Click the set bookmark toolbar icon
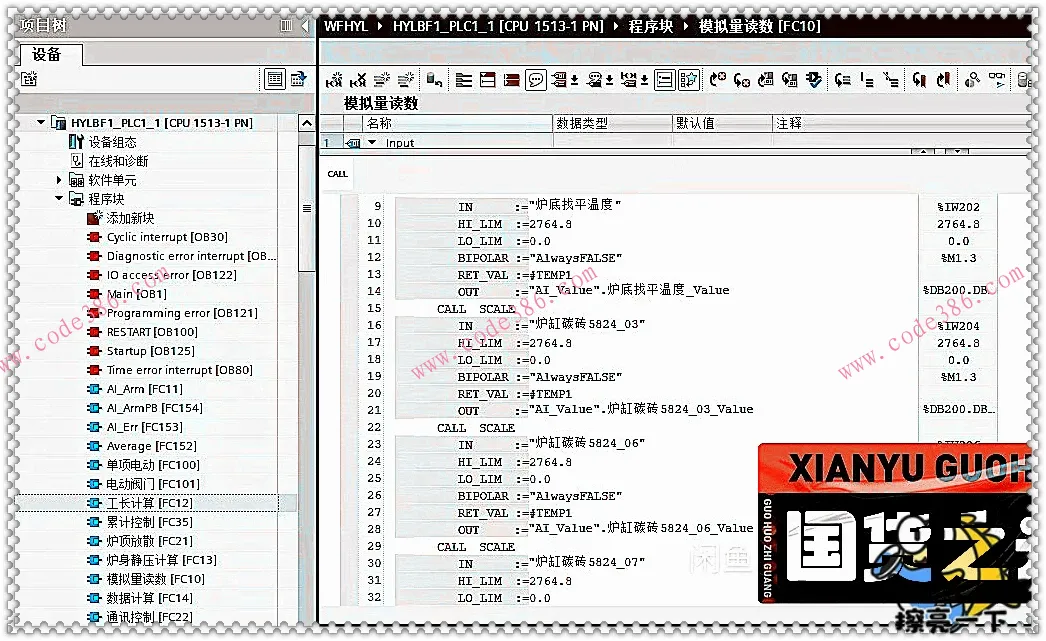The image size is (1046, 641). [919, 80]
